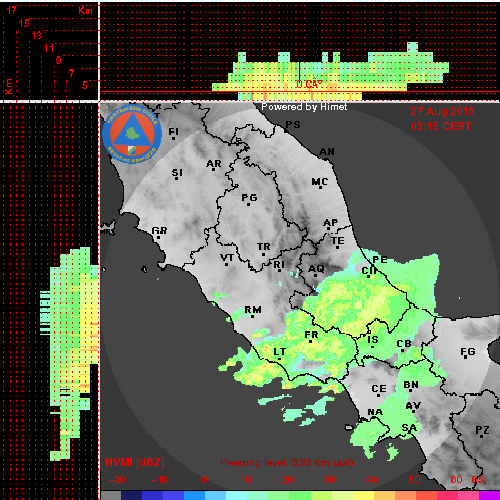This screenshot has width=500, height=500.
Task: Select the '03:15 CEST' time stamp
Action: (x=441, y=126)
